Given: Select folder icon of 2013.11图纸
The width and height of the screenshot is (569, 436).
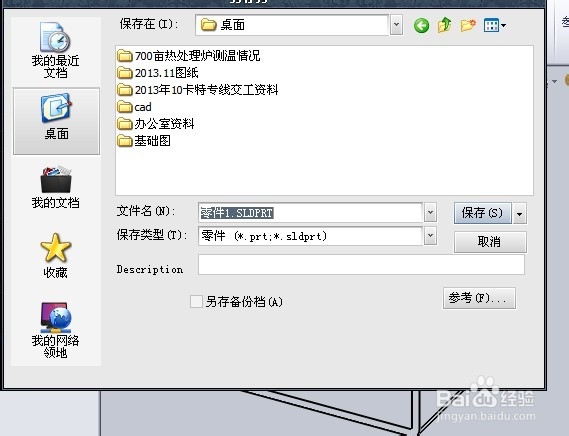Looking at the screenshot, I should click(125, 73).
